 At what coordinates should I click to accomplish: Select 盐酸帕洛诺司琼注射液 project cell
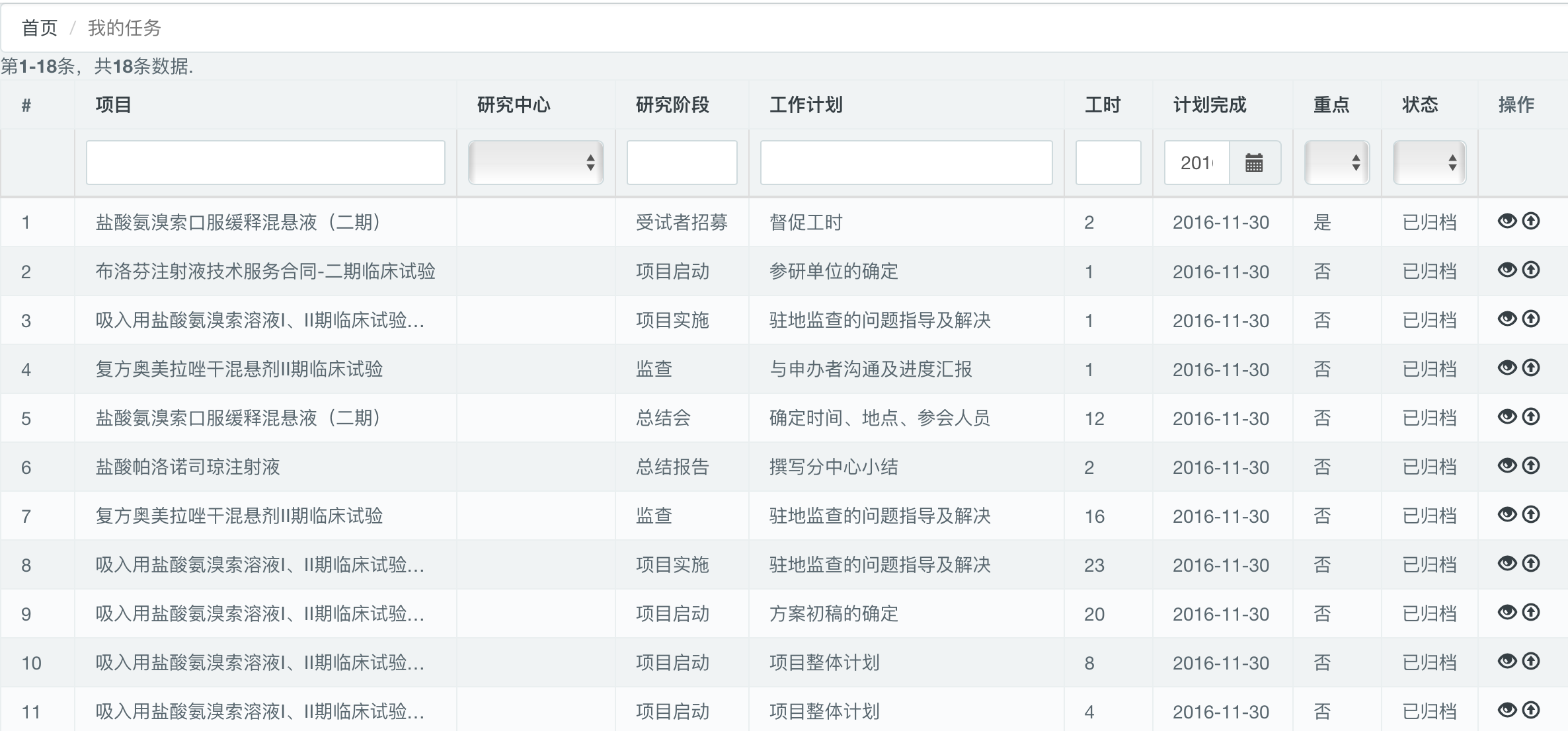coord(188,467)
